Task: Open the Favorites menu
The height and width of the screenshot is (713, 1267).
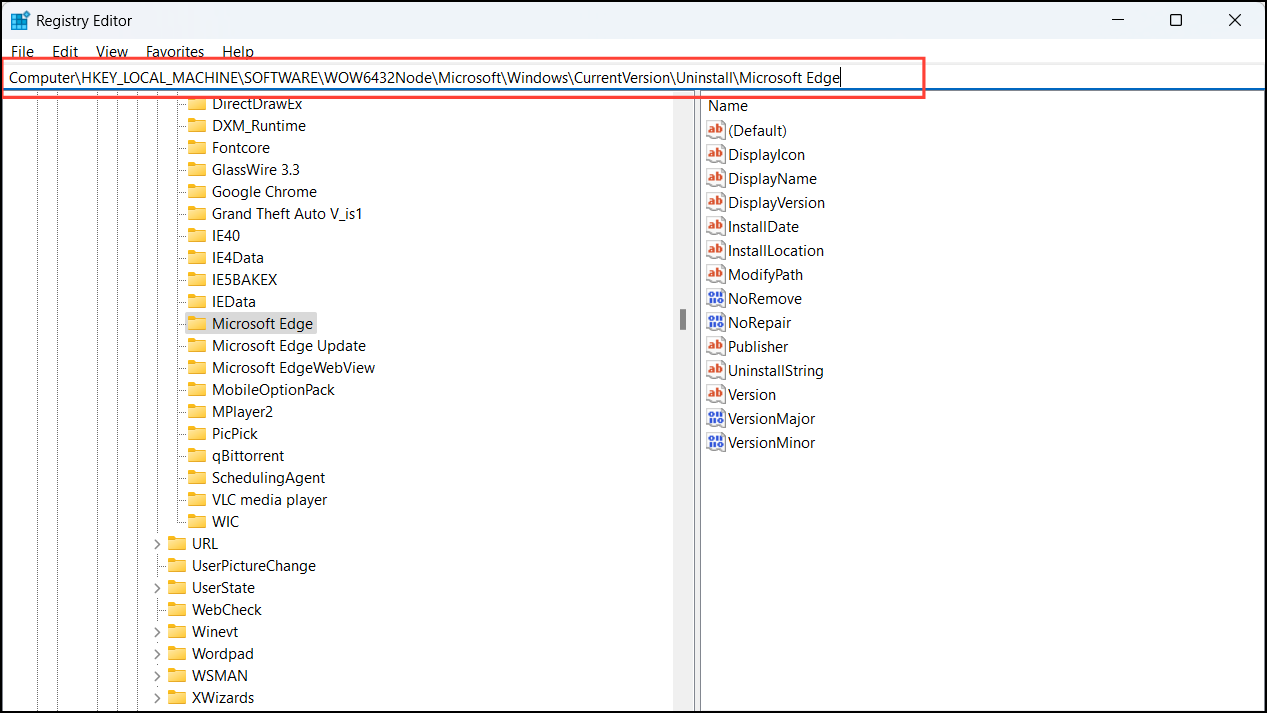Action: point(174,51)
